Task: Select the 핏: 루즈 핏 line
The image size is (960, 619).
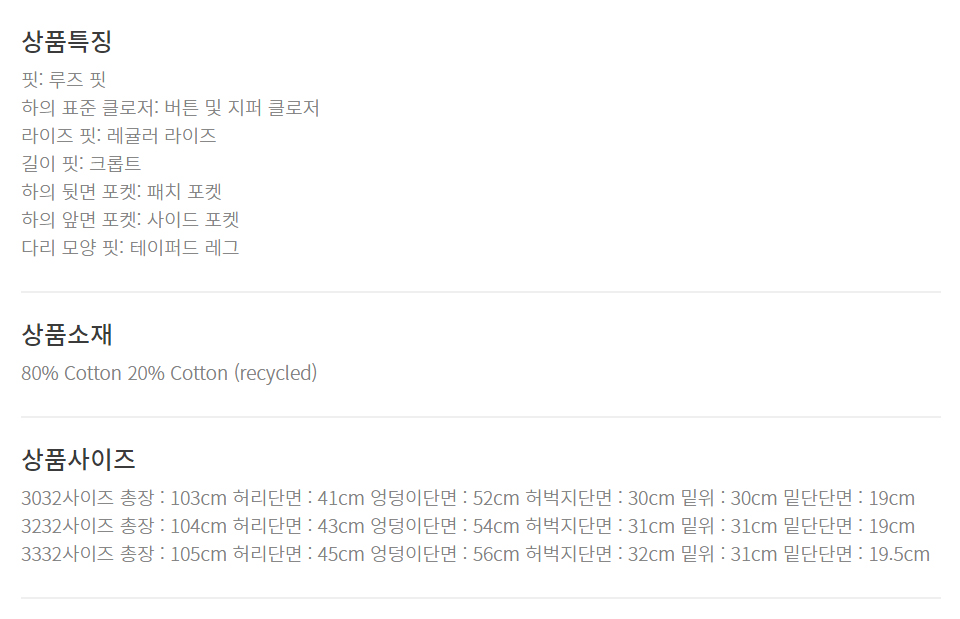Action: [x=64, y=80]
